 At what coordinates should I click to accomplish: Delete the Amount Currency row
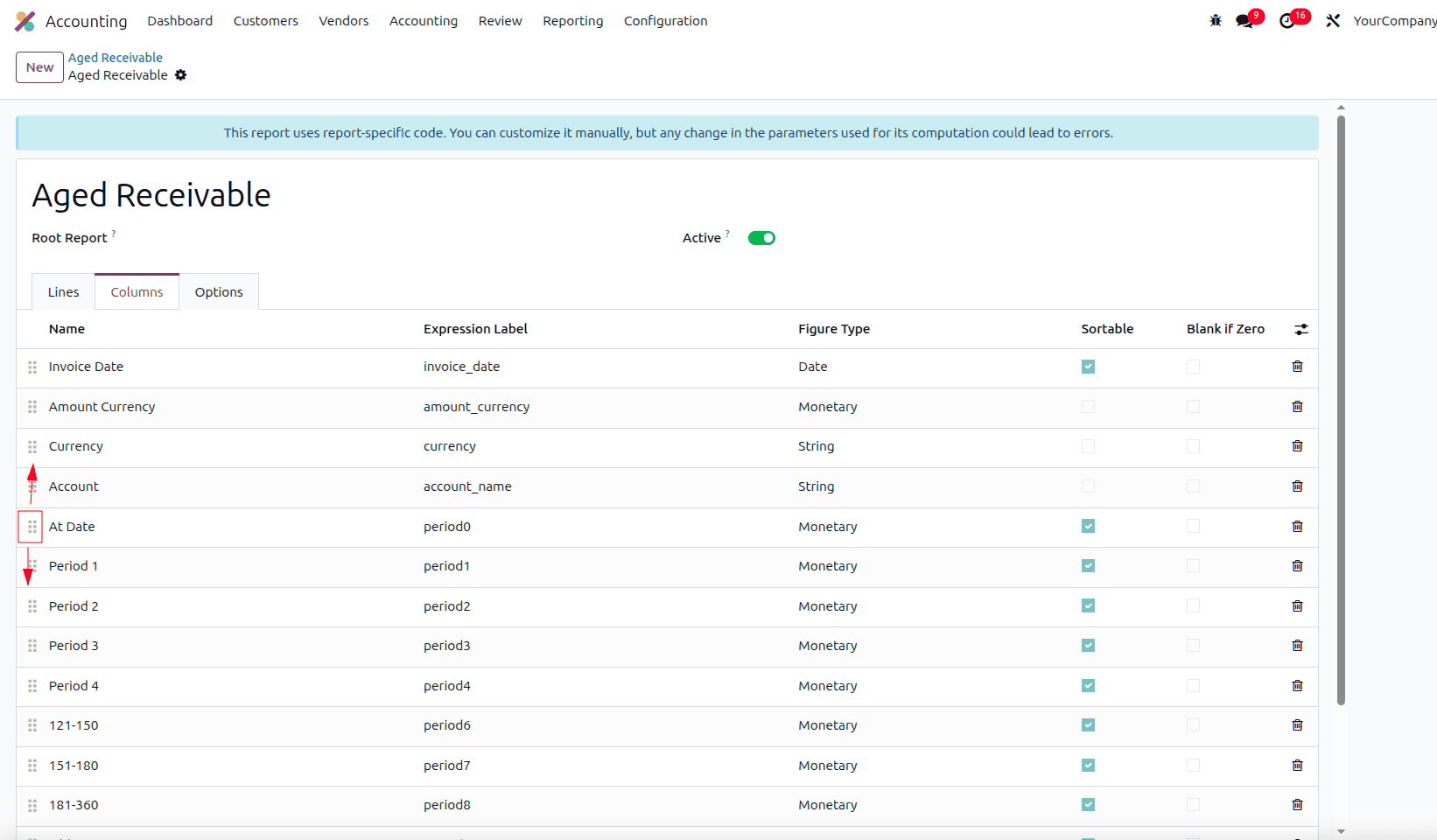1297,407
